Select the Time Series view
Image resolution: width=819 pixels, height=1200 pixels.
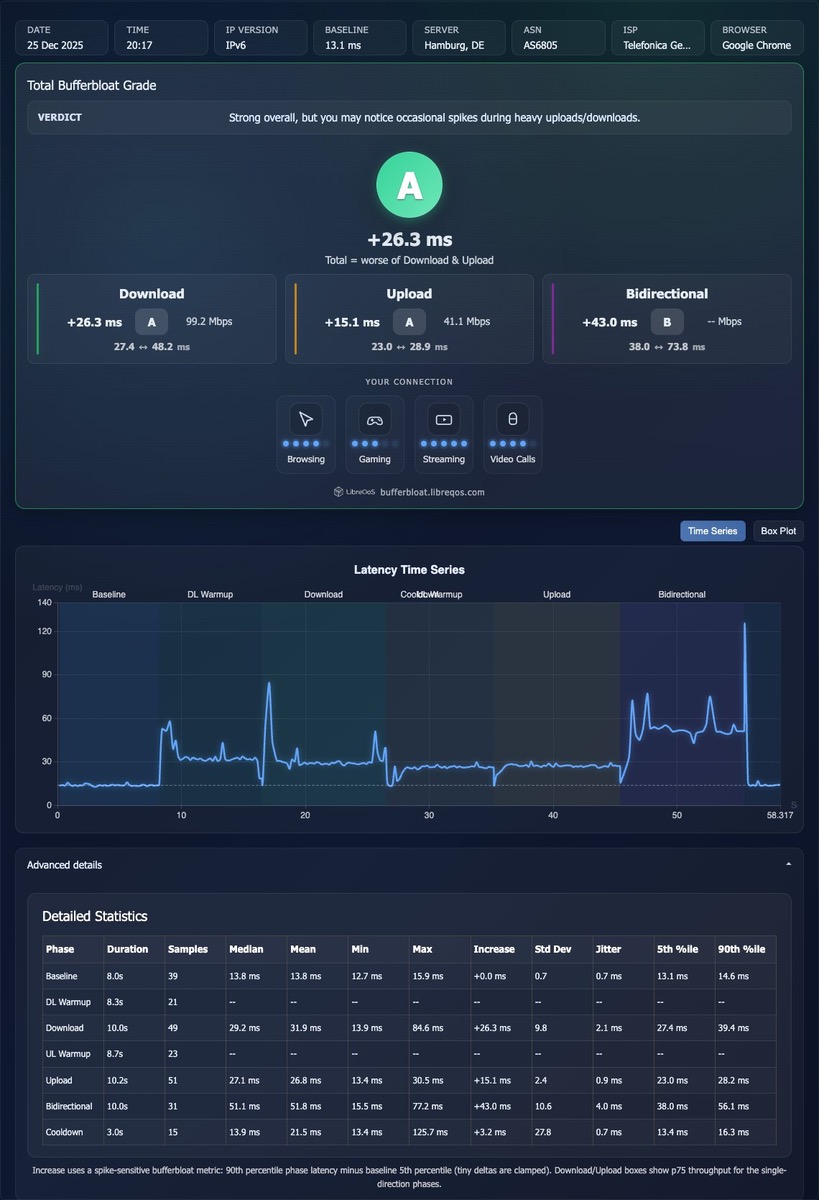tap(713, 531)
